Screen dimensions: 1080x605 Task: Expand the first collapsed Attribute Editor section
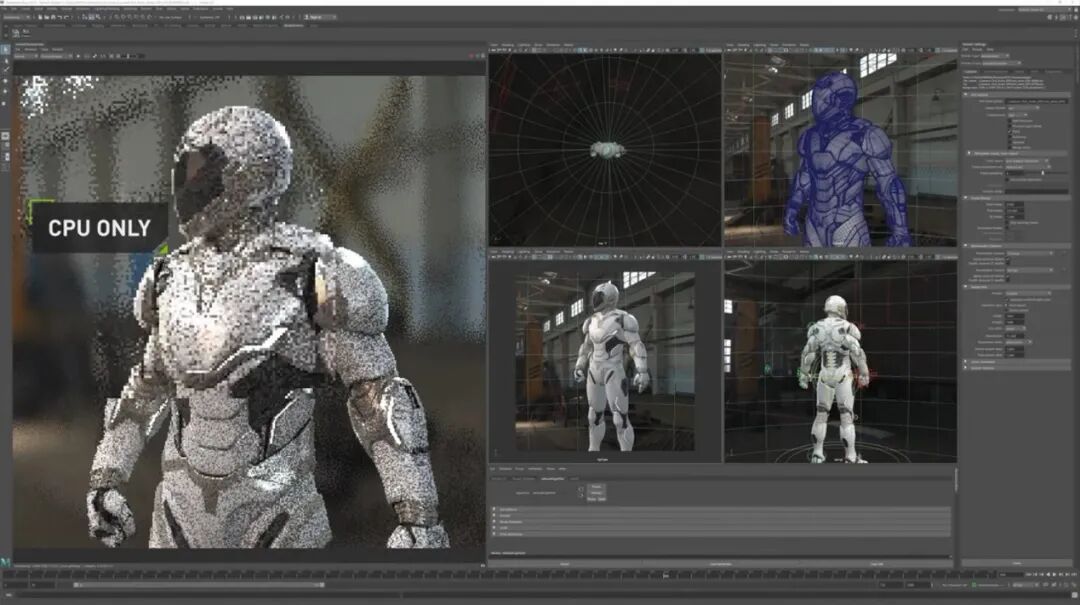(494, 509)
